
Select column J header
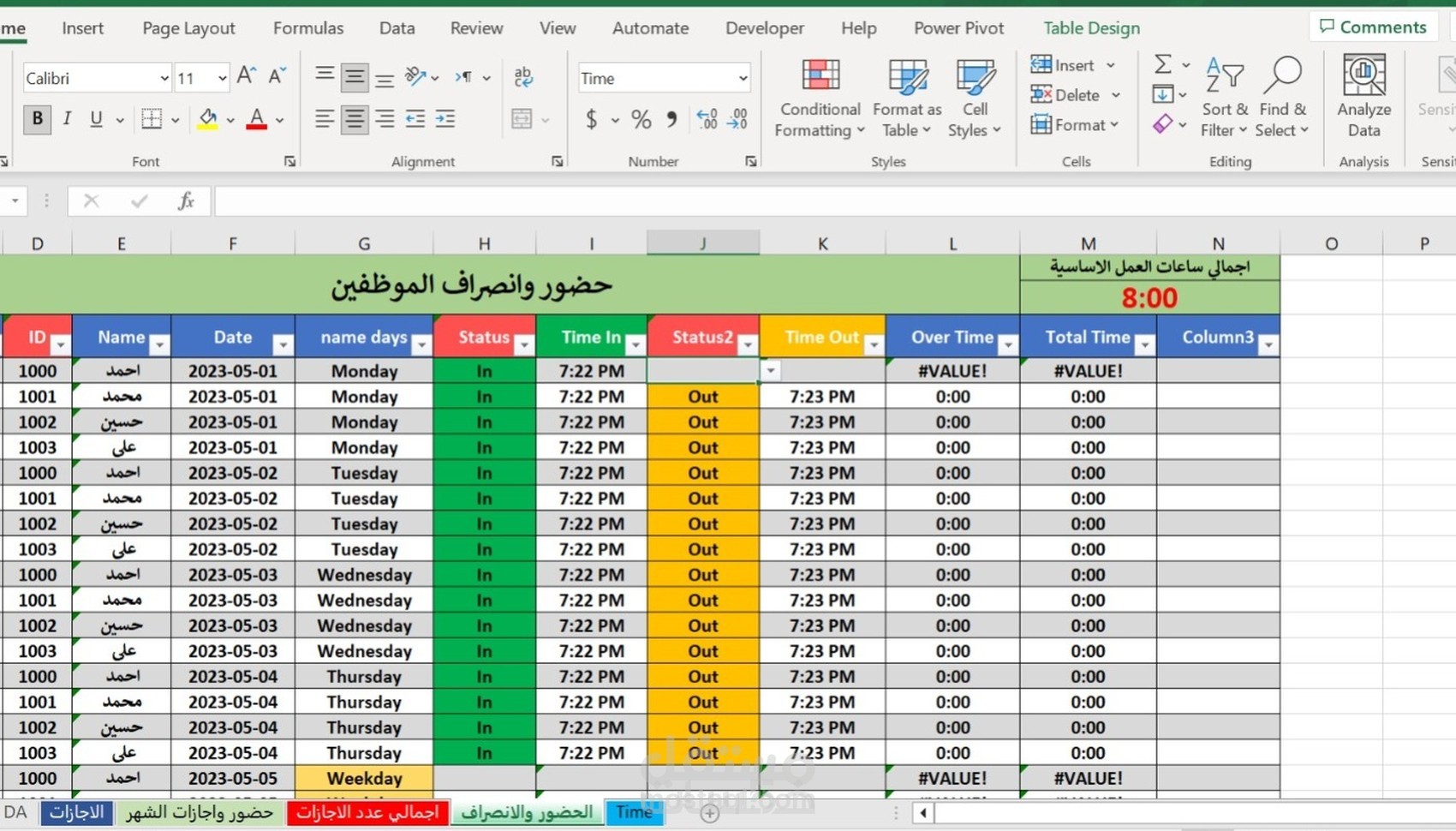coord(703,243)
